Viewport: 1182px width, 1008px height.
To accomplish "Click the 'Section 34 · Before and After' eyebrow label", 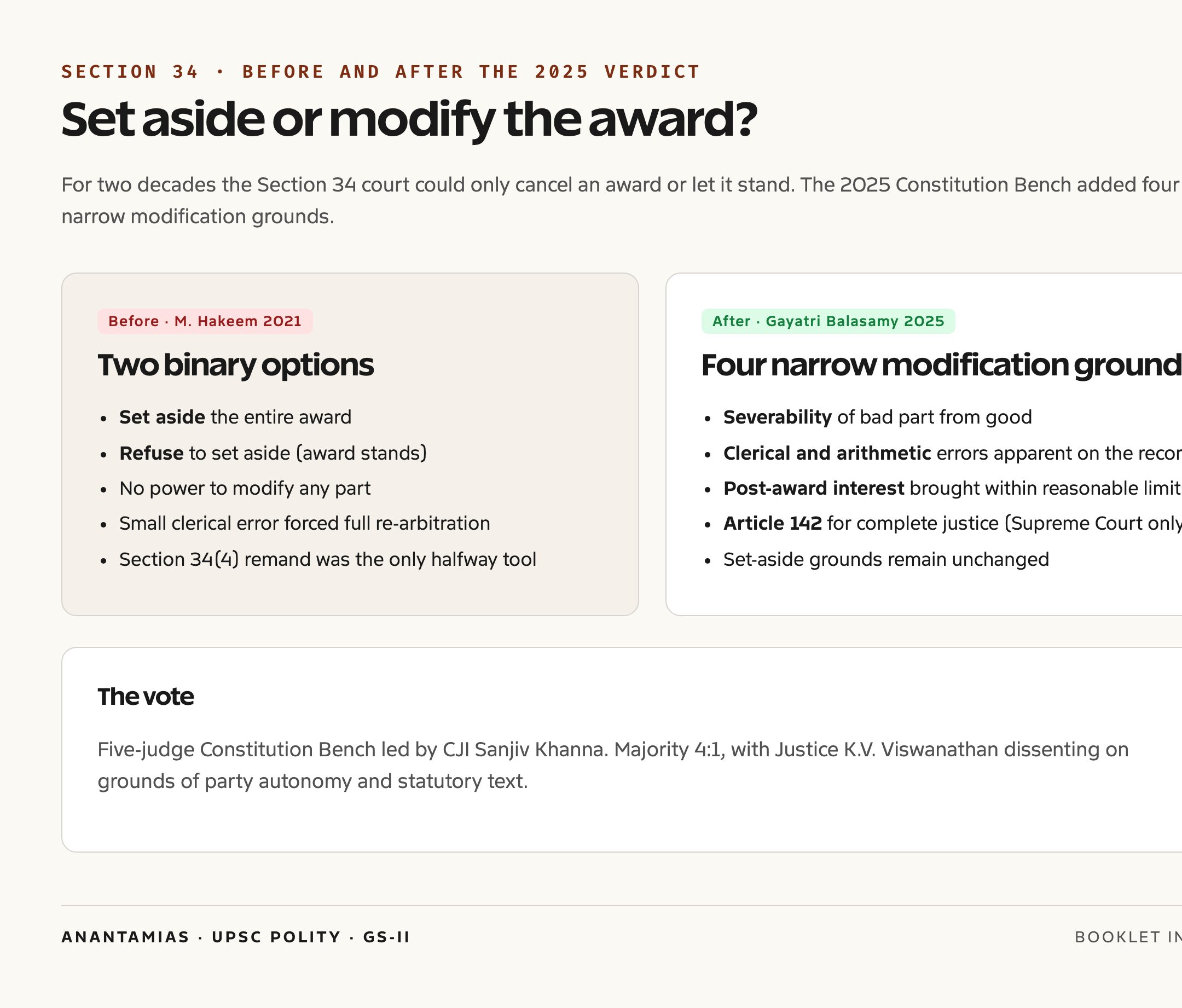I will [x=380, y=72].
